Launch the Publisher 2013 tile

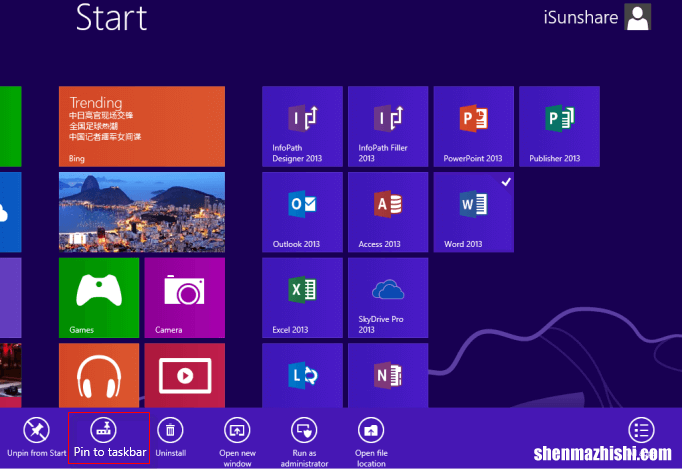point(559,126)
